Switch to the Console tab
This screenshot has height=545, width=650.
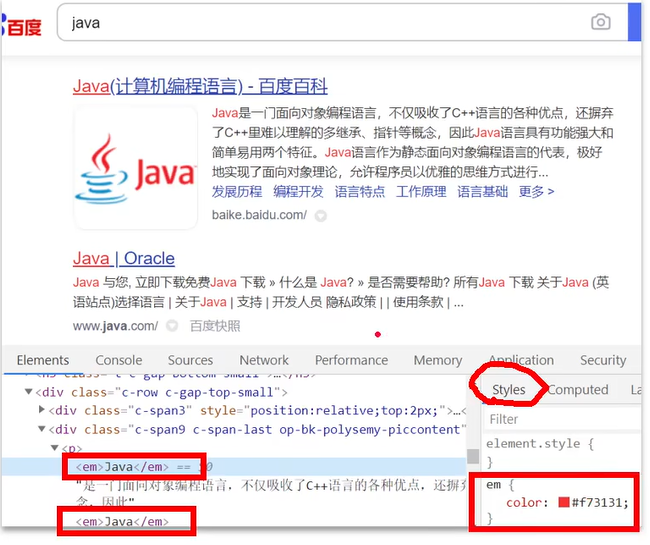coord(119,360)
